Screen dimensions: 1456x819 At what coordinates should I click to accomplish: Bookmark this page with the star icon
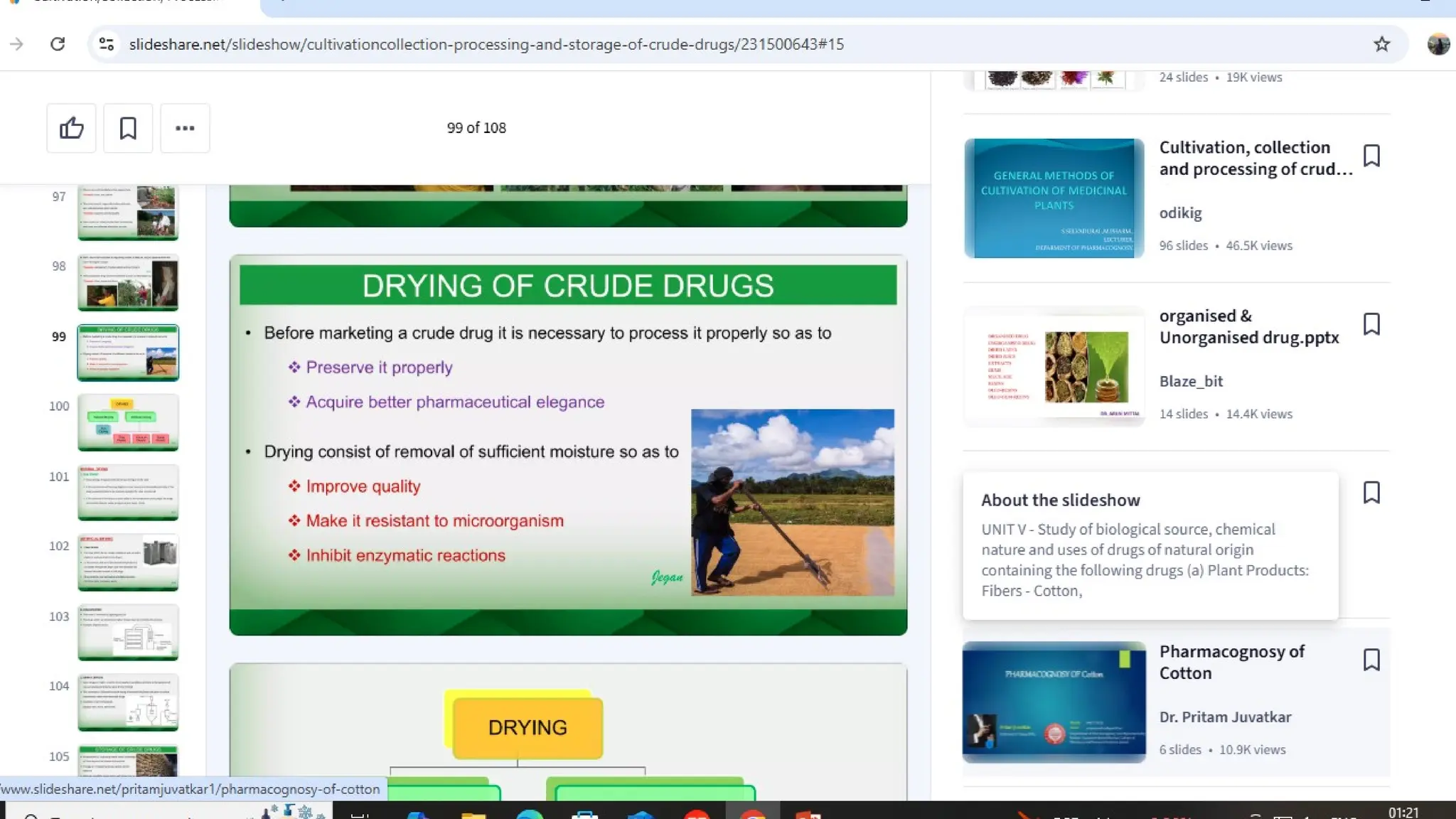(1381, 44)
